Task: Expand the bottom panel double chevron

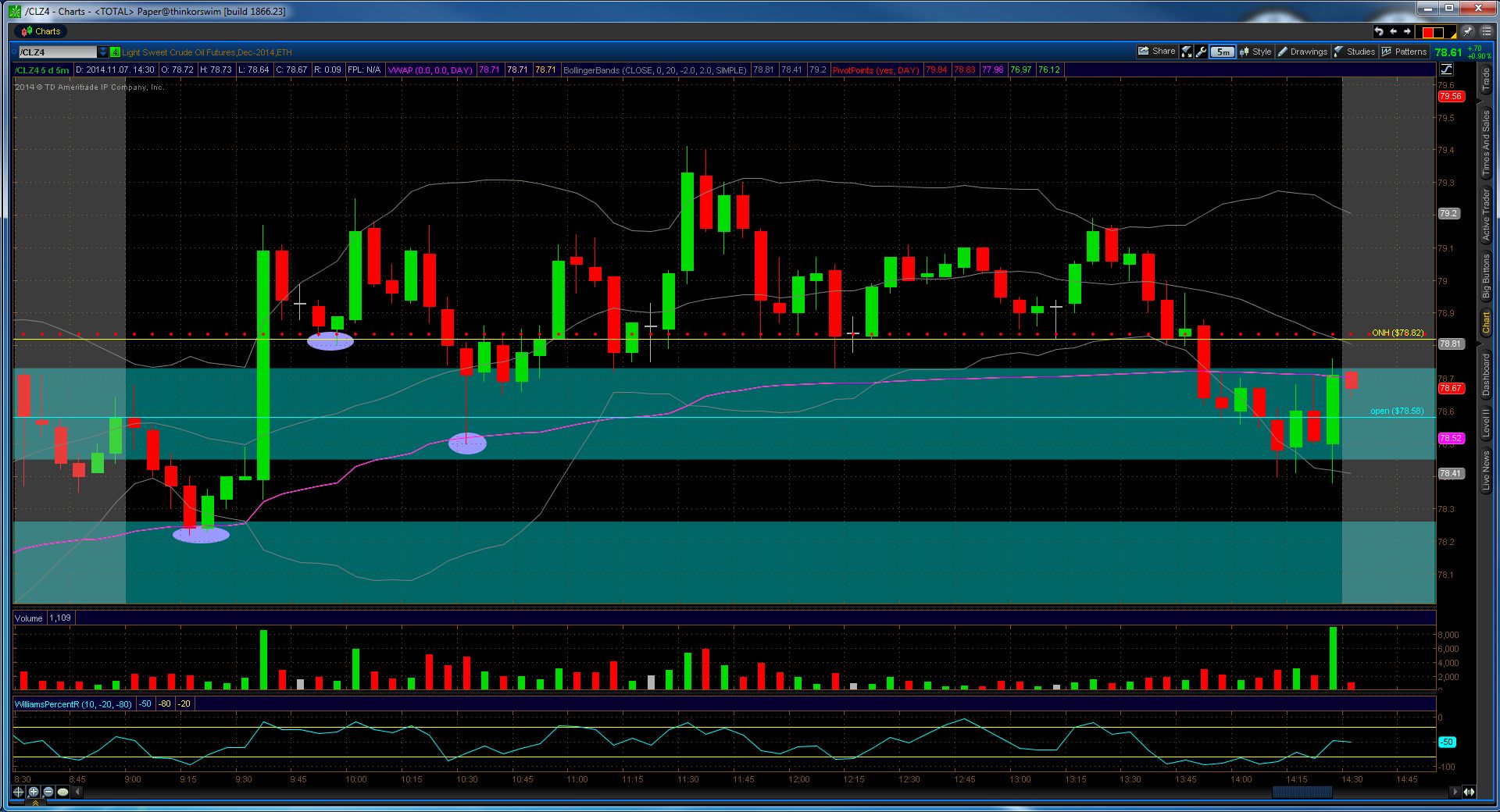Action: coord(36,803)
